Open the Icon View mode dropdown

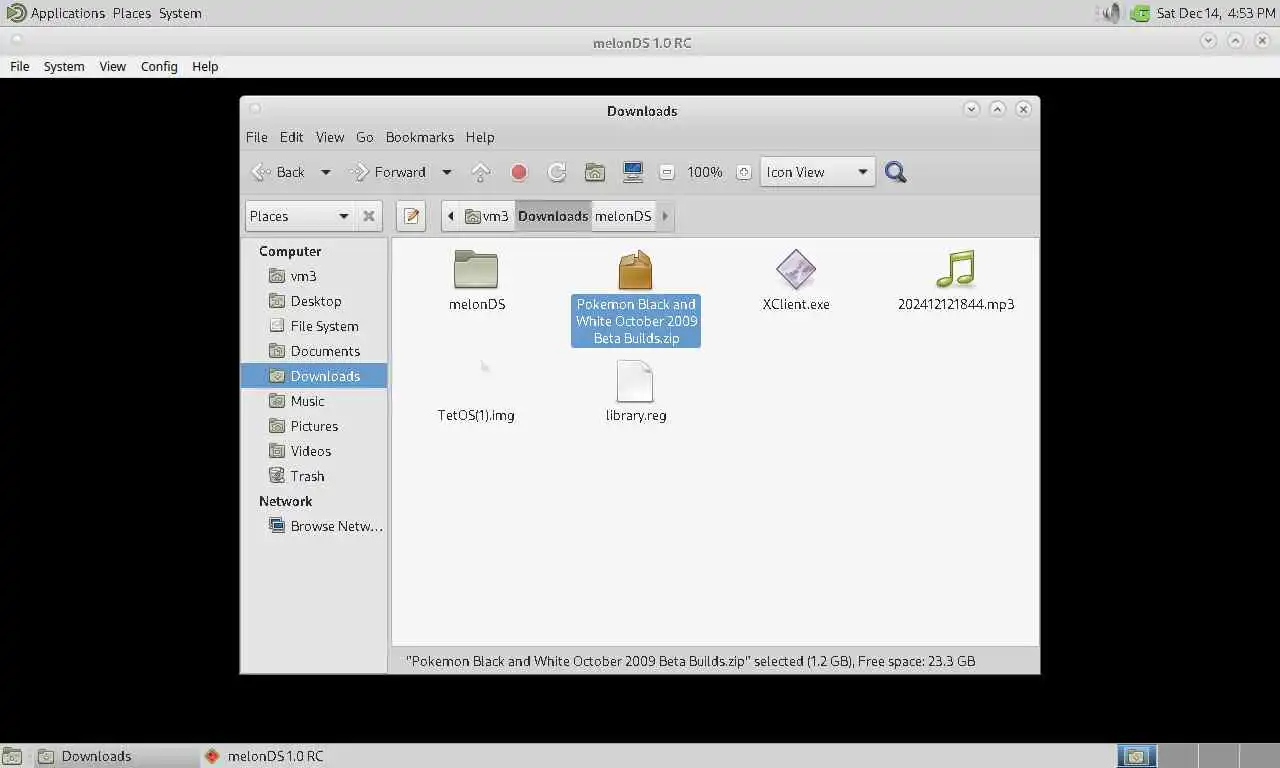pyautogui.click(x=818, y=172)
